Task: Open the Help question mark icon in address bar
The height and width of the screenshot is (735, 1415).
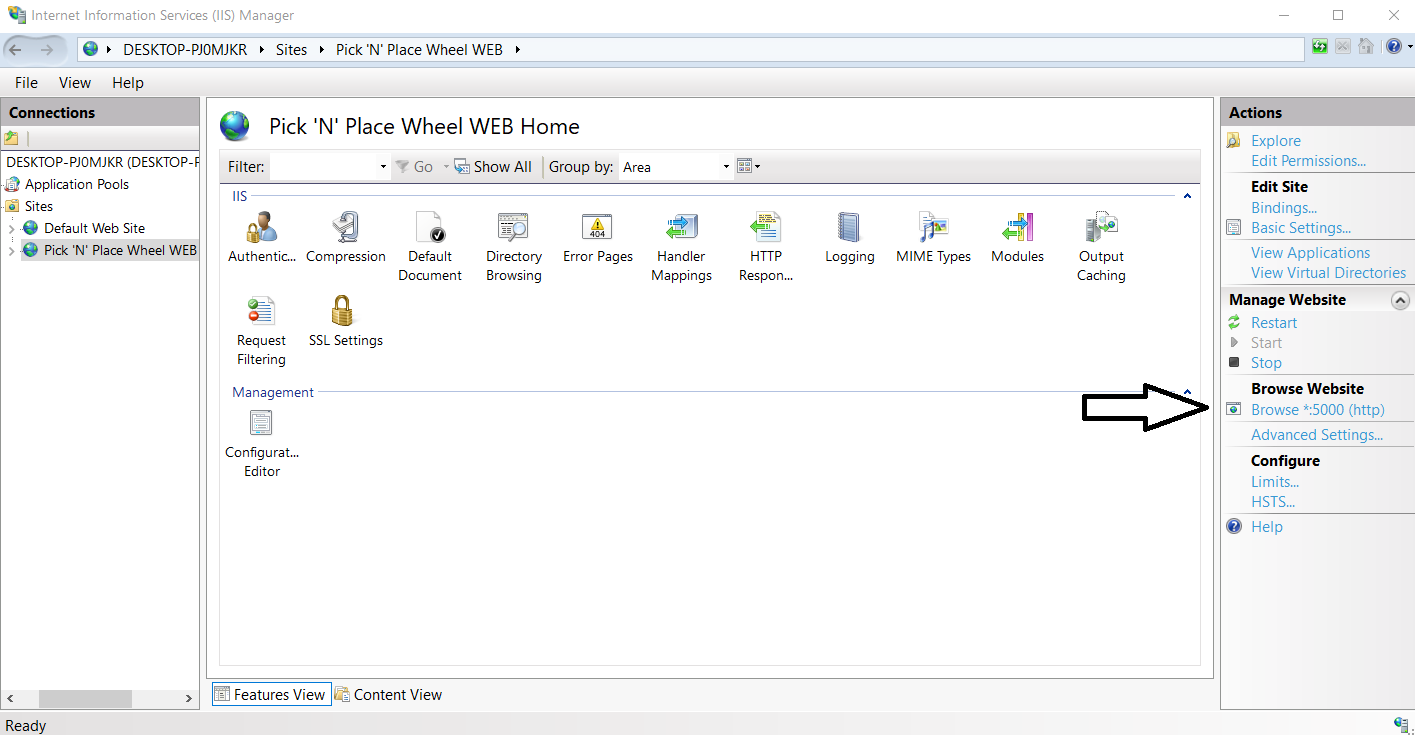Action: click(x=1393, y=47)
